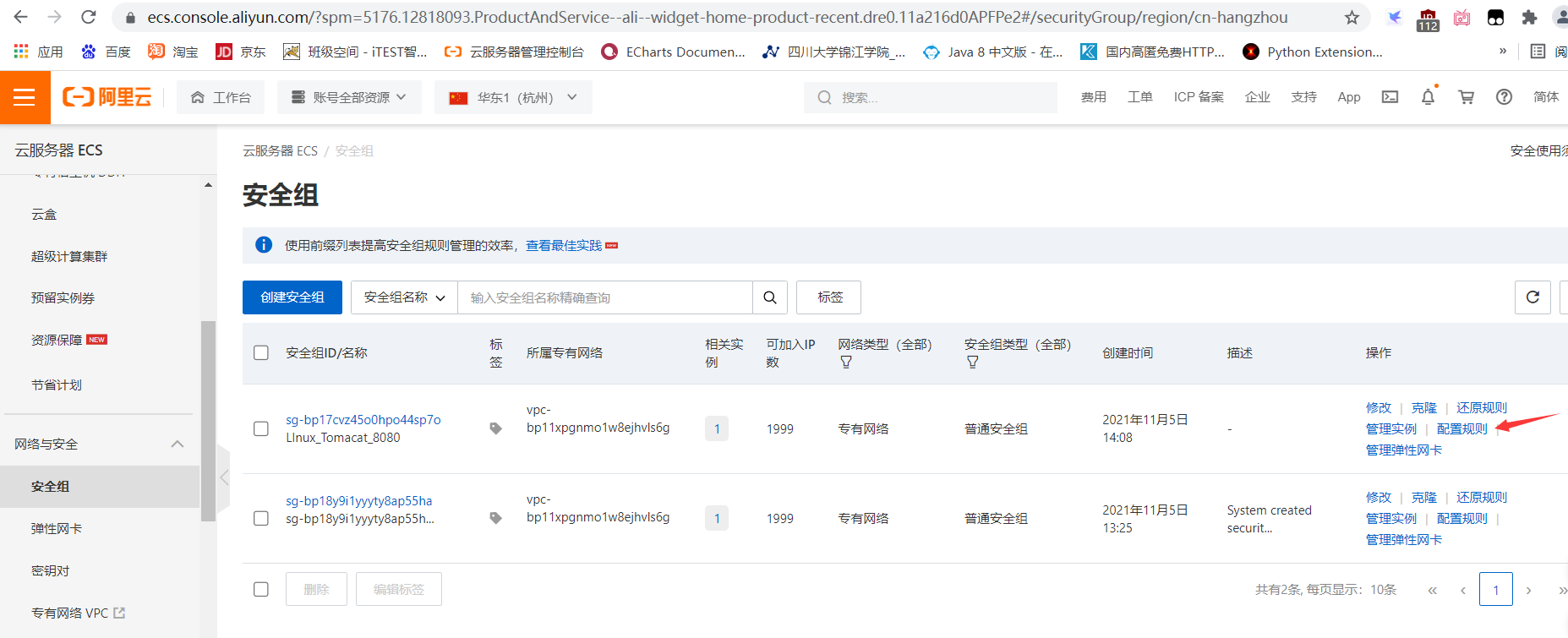Open the Apps bookmark grid icon
Screen dimensions: 1568x638
pyautogui.click(x=21, y=52)
